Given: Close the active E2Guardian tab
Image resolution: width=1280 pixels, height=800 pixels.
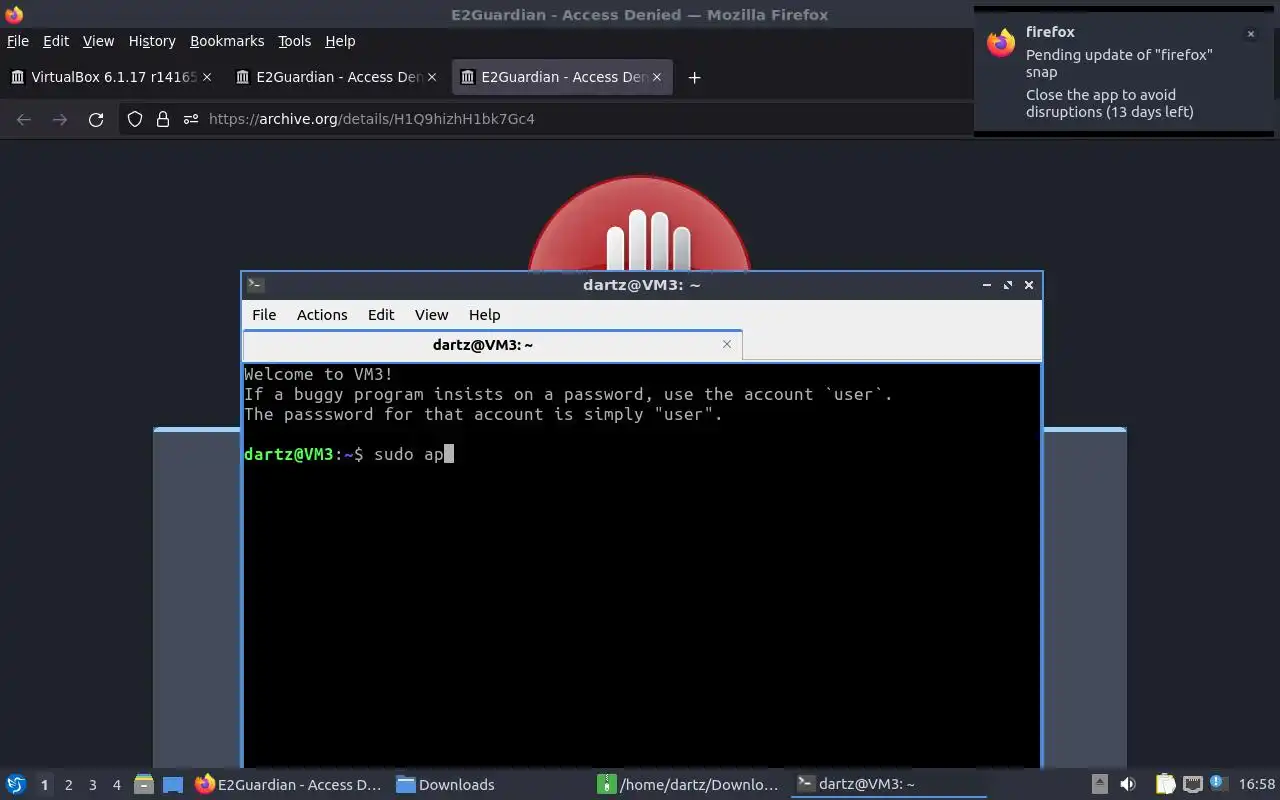Looking at the screenshot, I should click(657, 77).
